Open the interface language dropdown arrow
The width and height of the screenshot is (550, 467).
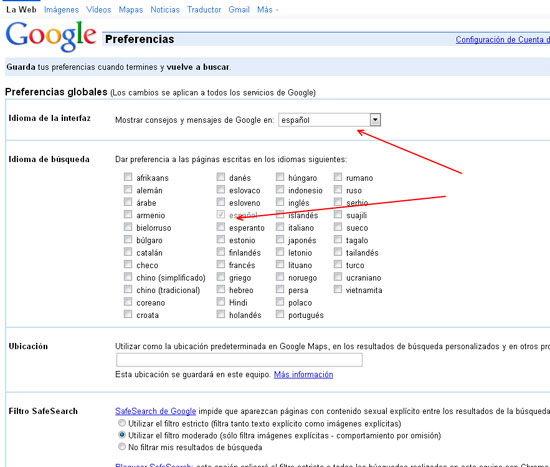[375, 120]
